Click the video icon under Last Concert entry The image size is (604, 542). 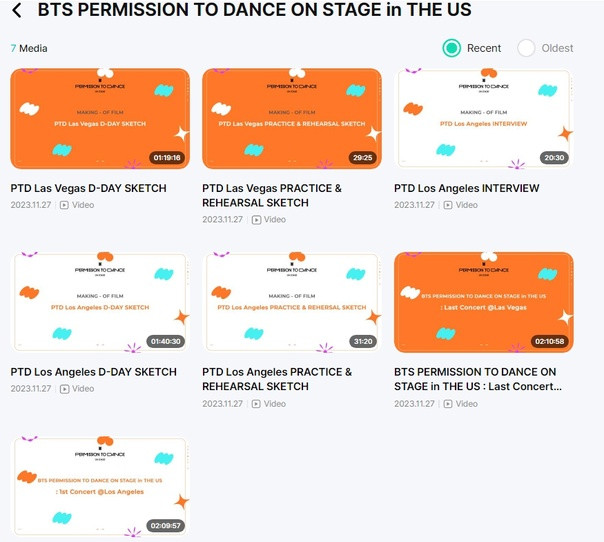point(448,404)
